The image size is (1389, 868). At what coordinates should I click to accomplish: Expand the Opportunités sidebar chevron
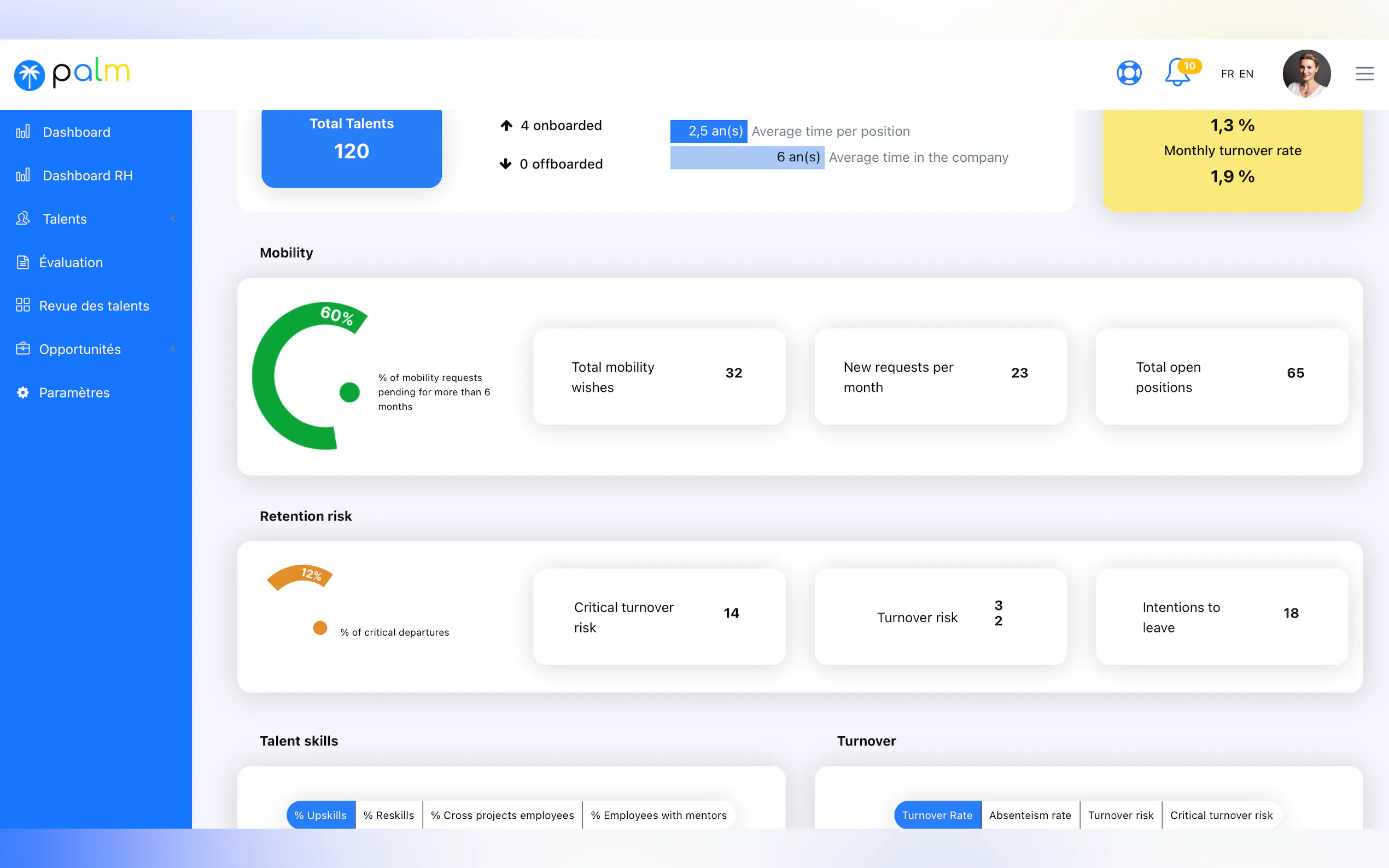pyautogui.click(x=173, y=349)
